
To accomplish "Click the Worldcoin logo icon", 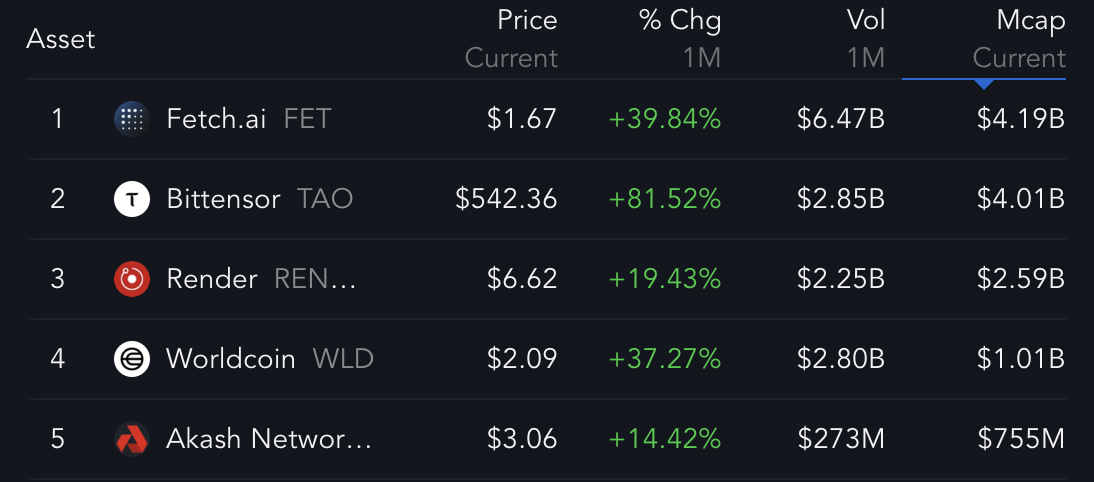I will pos(131,359).
